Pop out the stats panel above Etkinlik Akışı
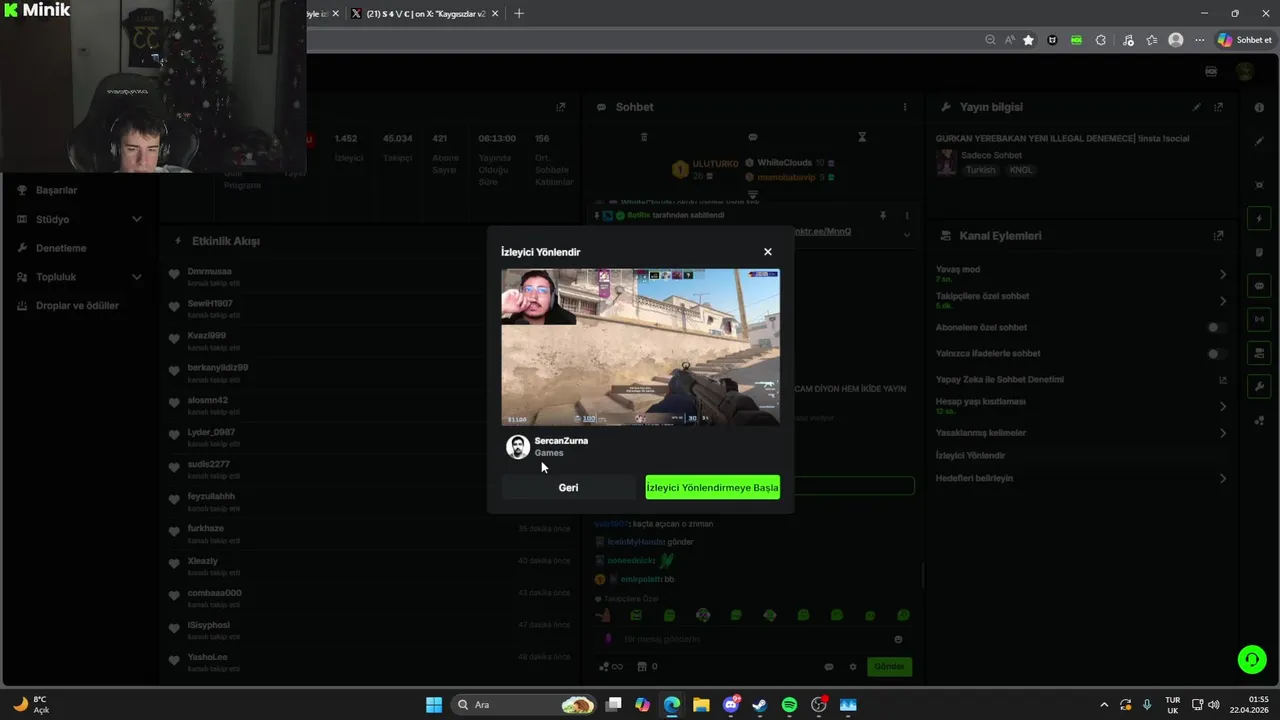Screen dimensions: 1280x720 [561, 107]
